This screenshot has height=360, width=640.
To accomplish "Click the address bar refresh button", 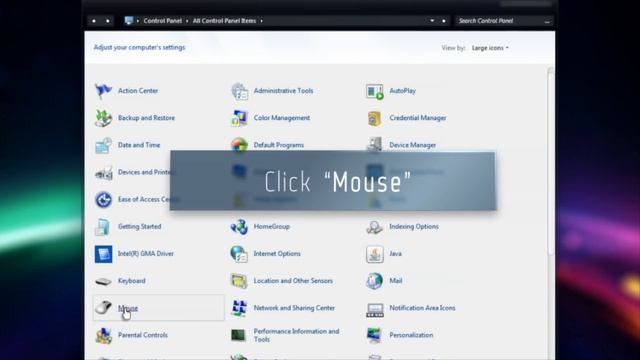I will pos(444,21).
